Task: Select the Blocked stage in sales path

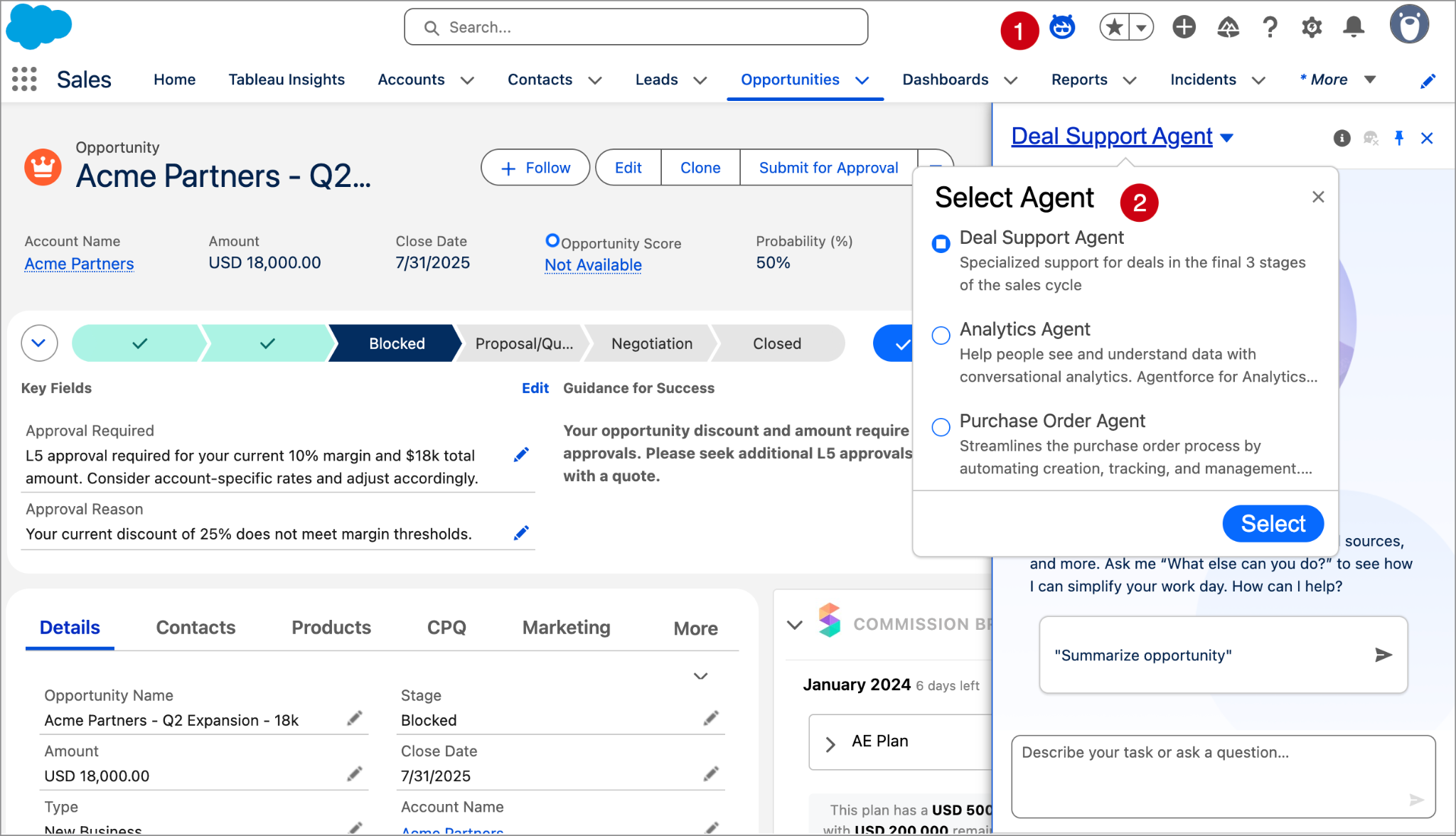Action: coord(397,343)
